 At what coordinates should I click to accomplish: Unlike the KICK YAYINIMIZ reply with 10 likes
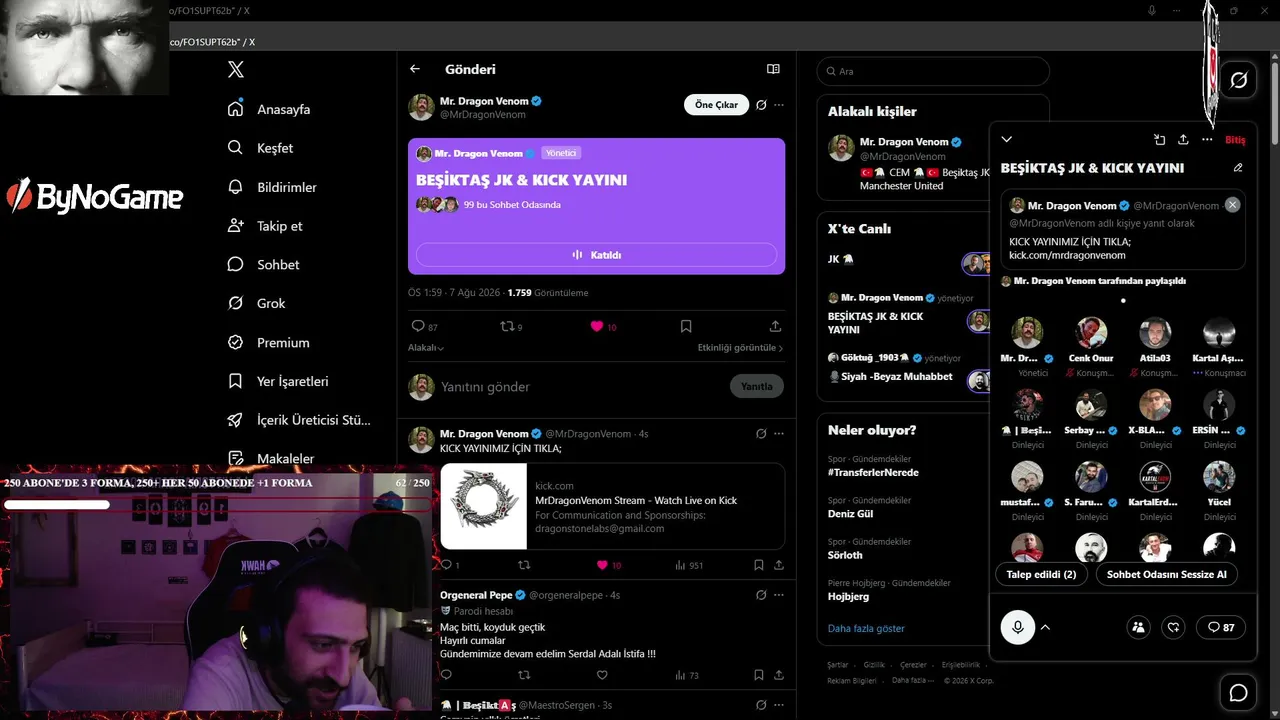pos(608,565)
